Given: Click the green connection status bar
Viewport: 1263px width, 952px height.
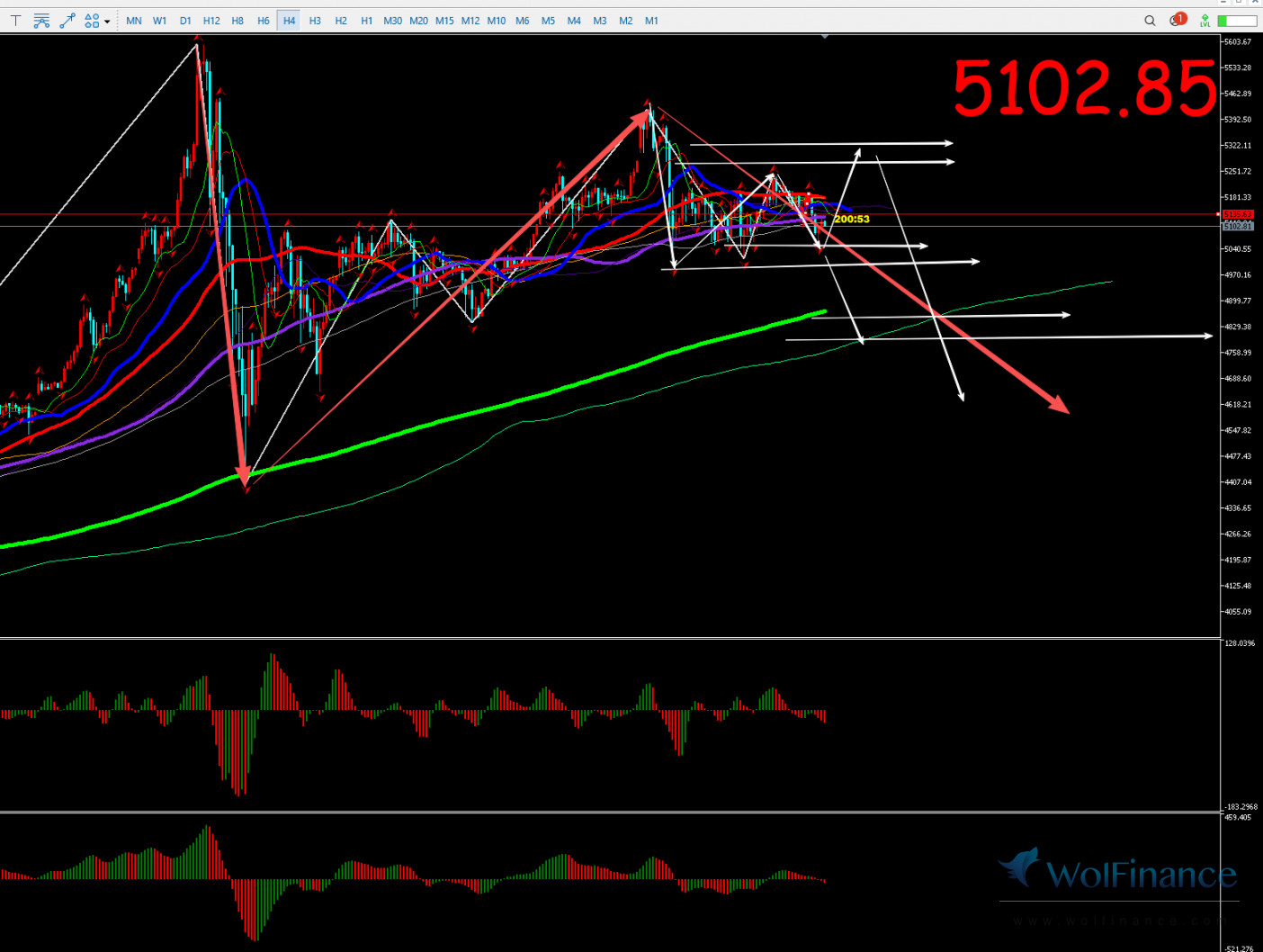Looking at the screenshot, I should pyautogui.click(x=1237, y=21).
